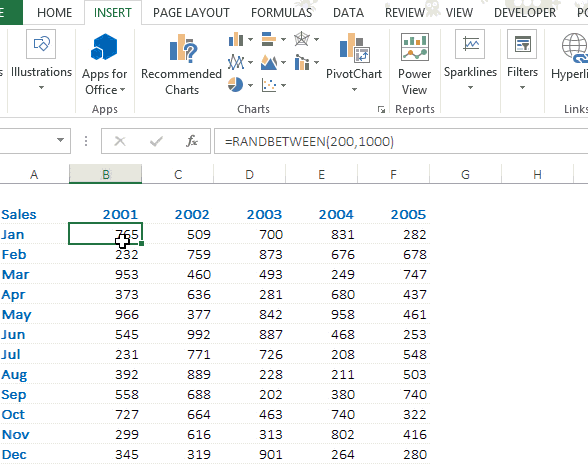Open the Recommended Charts dialog

point(182,64)
